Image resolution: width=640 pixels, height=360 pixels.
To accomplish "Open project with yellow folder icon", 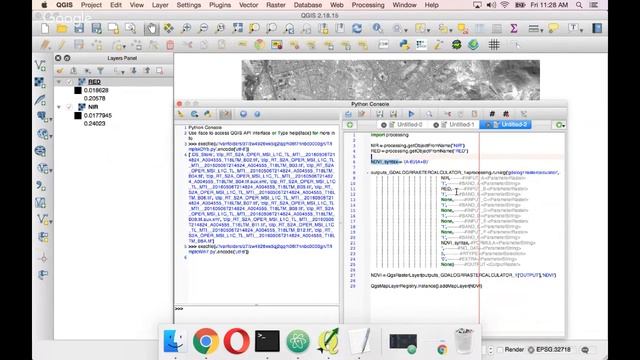I will [x=62, y=28].
